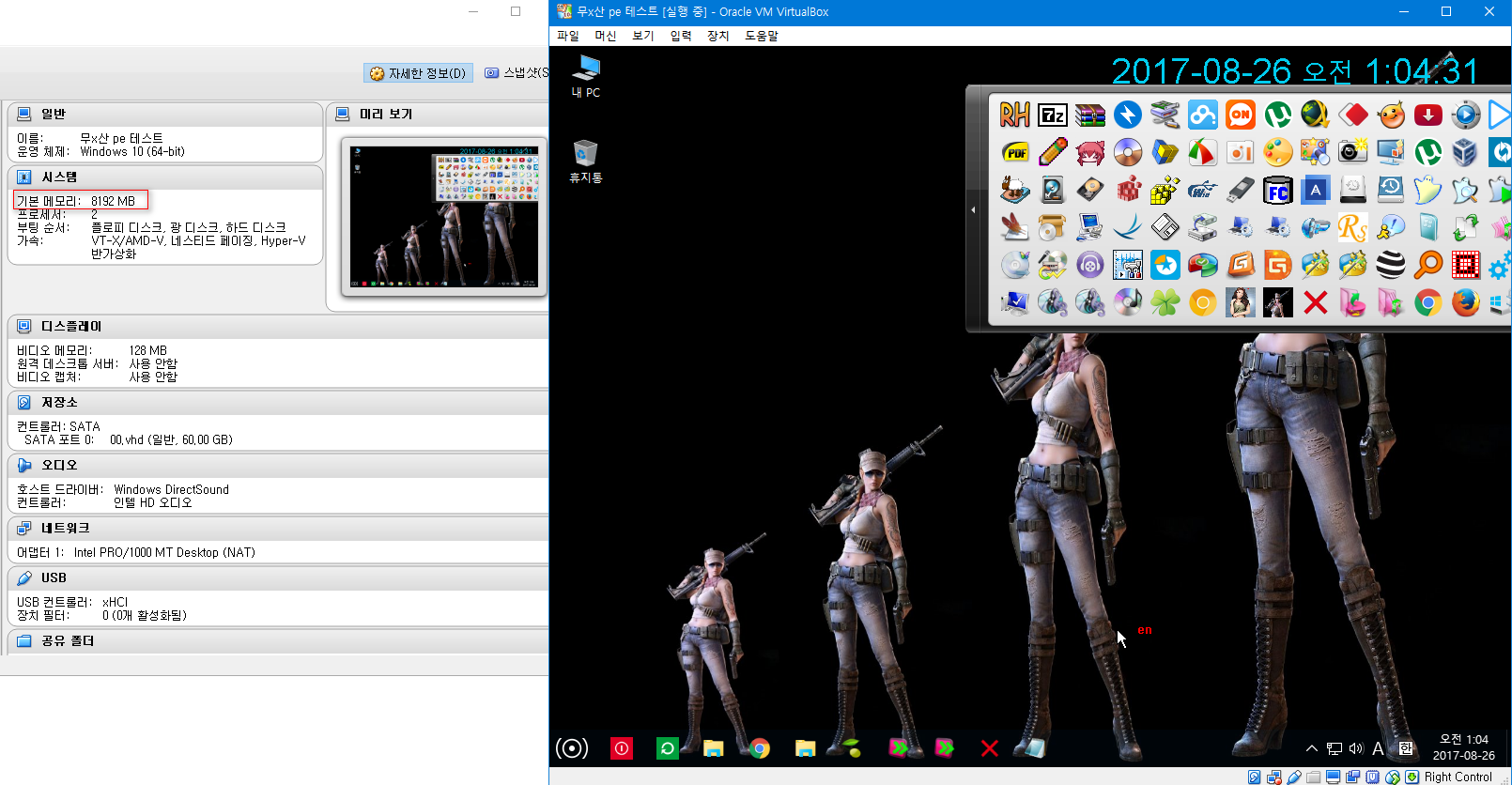Launch the RH (Resource Hacker) icon

pos(1014,115)
